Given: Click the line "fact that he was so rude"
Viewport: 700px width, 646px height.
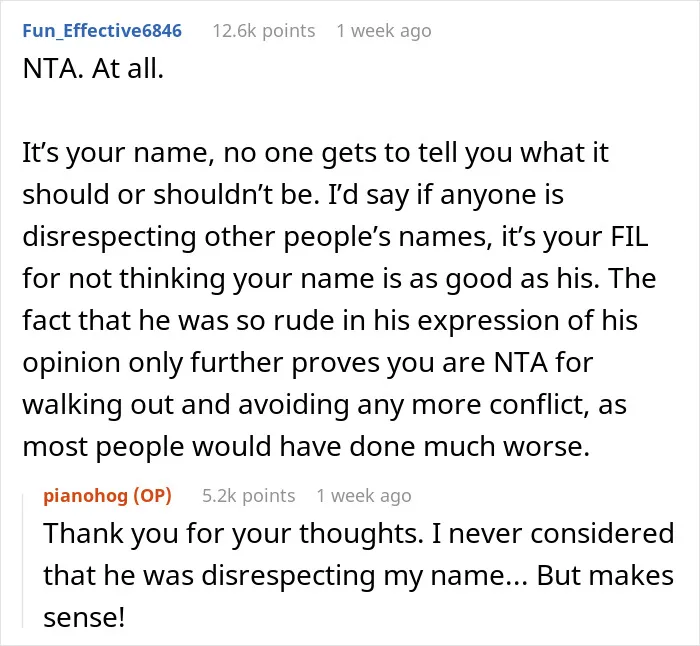Looking at the screenshot, I should pyautogui.click(x=330, y=321).
